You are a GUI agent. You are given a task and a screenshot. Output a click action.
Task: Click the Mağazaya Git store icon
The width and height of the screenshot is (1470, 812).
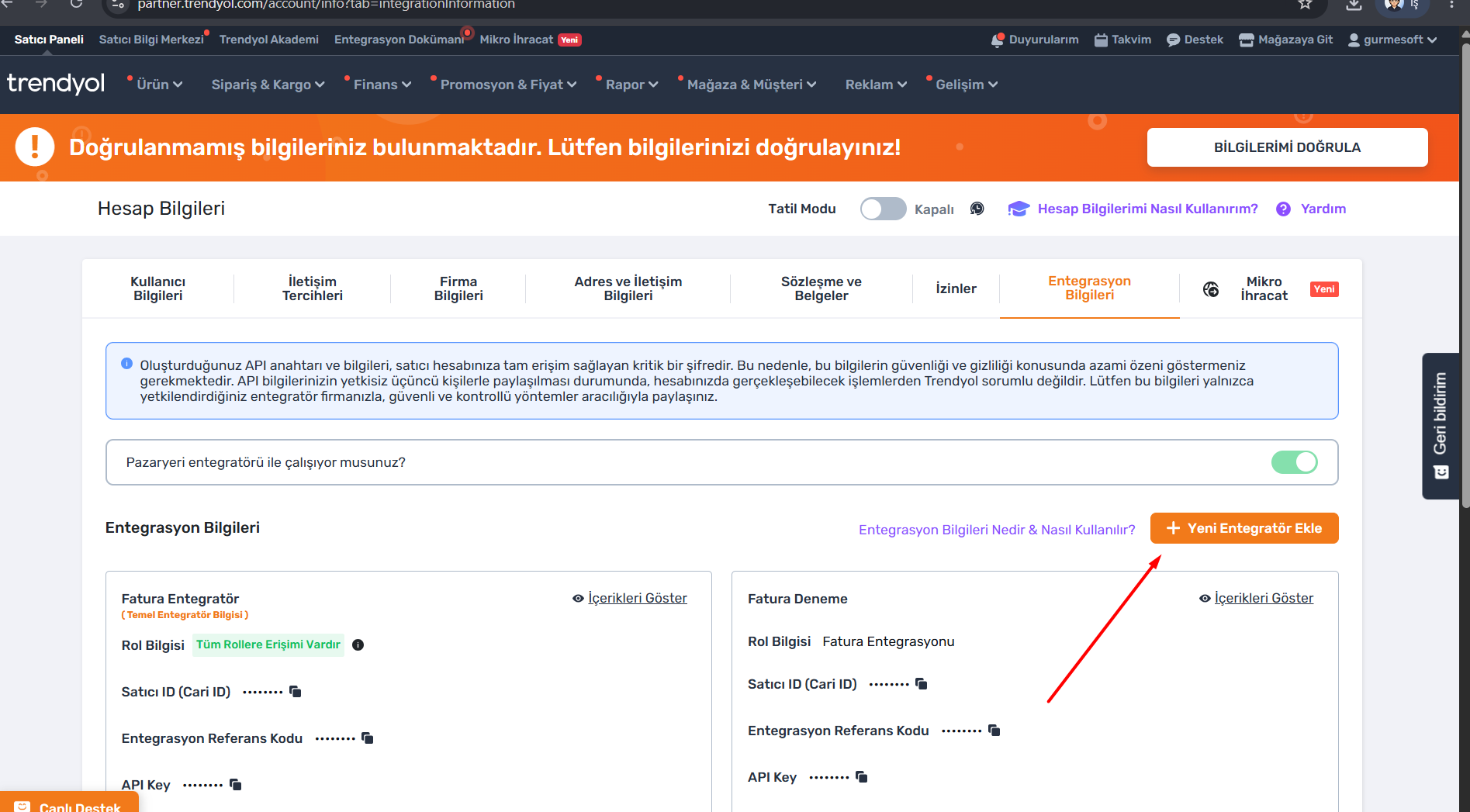click(1246, 40)
